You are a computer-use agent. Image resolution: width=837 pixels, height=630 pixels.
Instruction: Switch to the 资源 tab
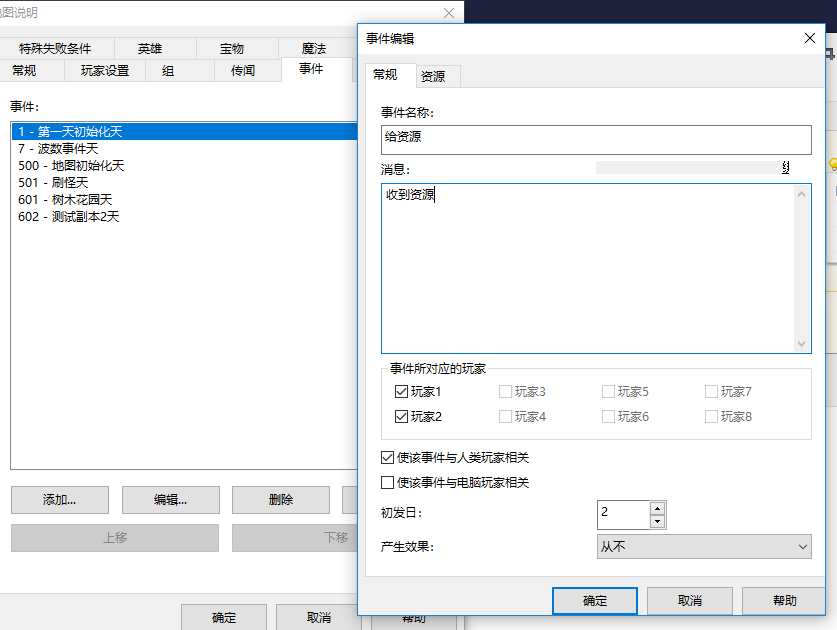(x=433, y=76)
